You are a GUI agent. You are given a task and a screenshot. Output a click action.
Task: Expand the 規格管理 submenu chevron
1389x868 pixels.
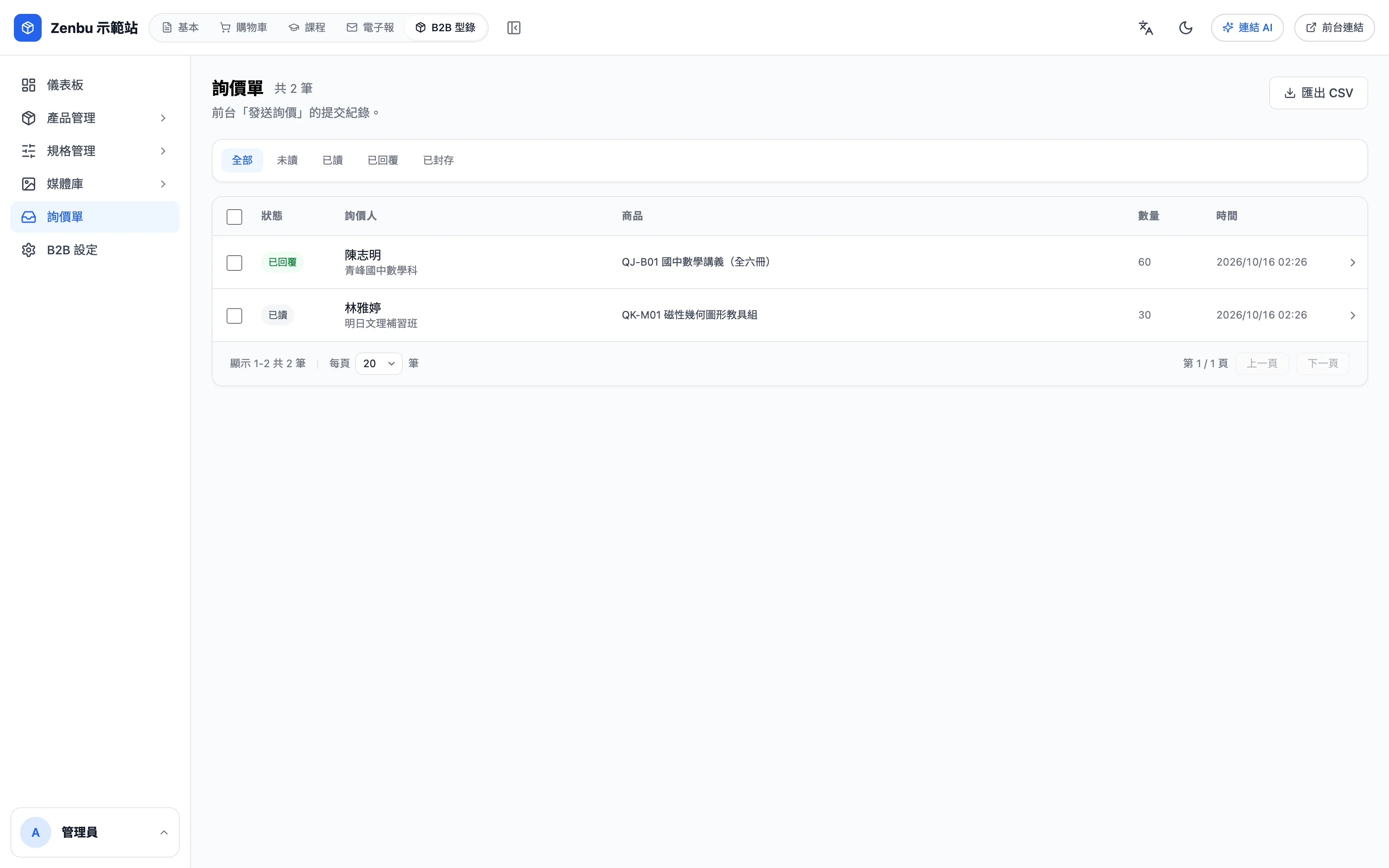pyautogui.click(x=163, y=151)
